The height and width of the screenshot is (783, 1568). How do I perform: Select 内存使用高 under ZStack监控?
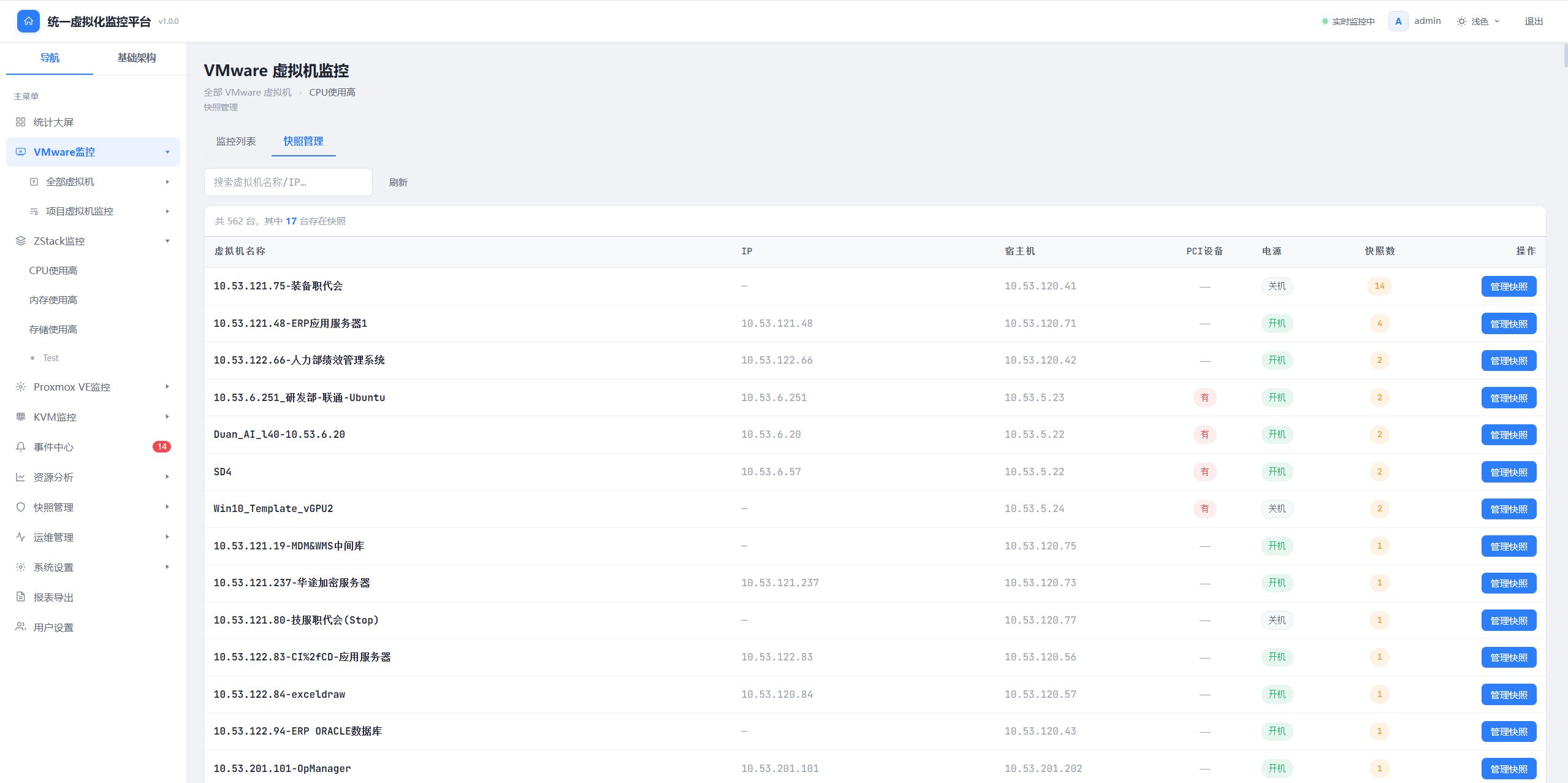pos(53,300)
